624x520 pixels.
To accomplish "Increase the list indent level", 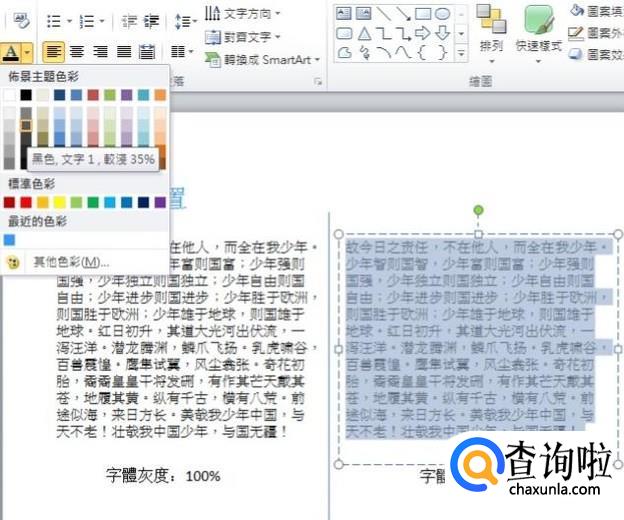I will [152, 21].
